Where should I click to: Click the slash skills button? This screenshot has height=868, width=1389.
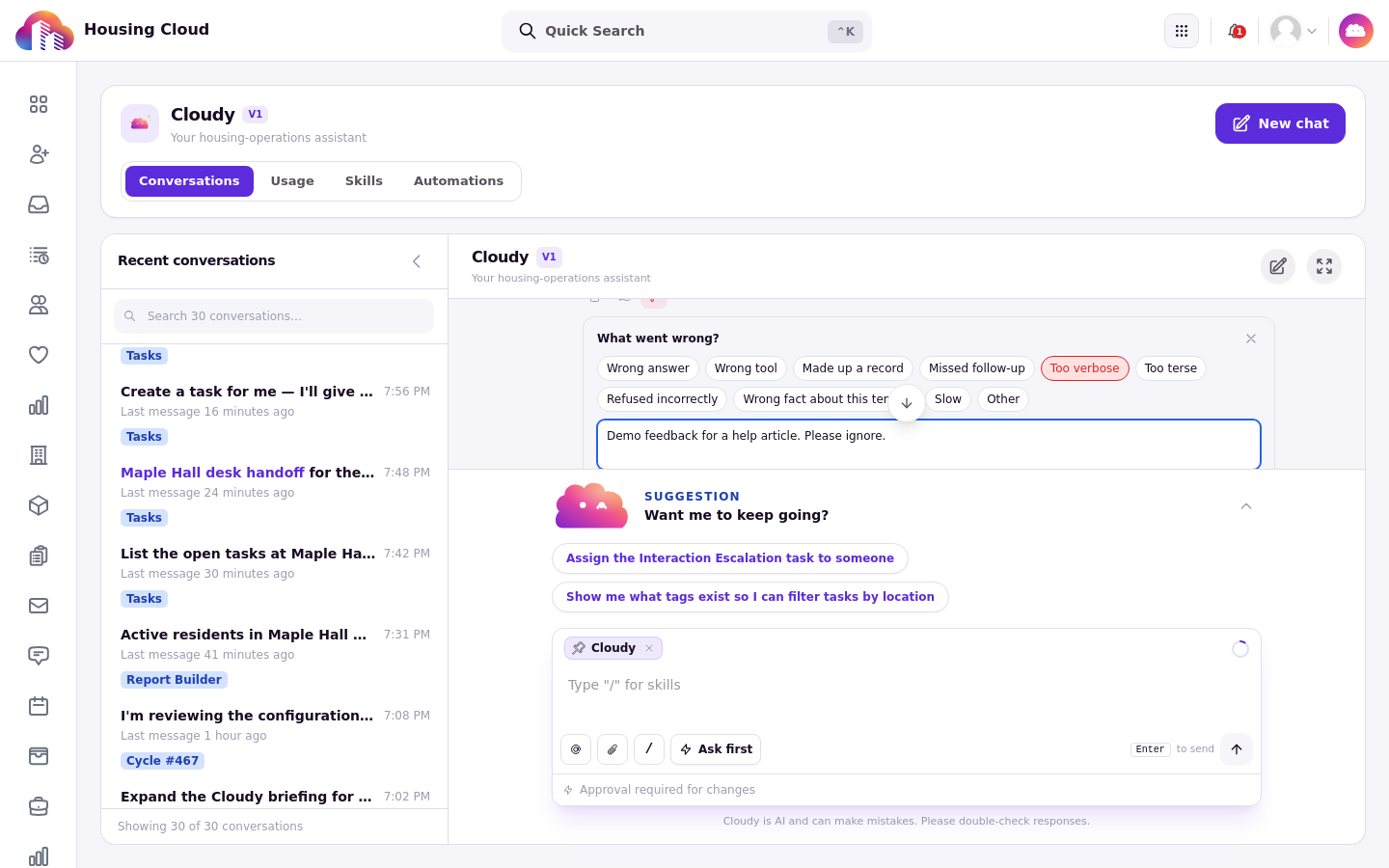pos(649,749)
